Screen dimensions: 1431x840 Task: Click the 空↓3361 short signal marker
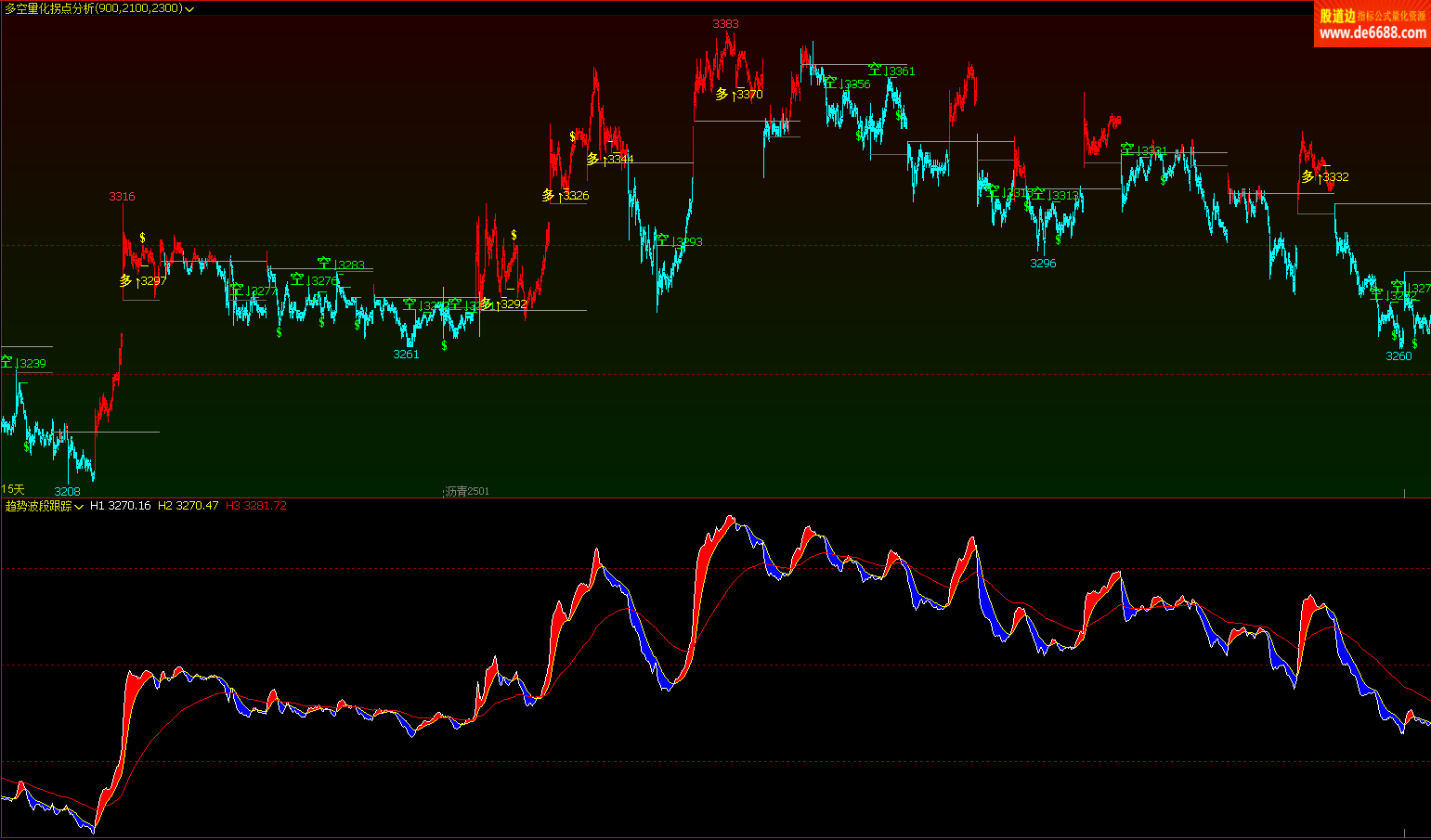click(x=891, y=71)
